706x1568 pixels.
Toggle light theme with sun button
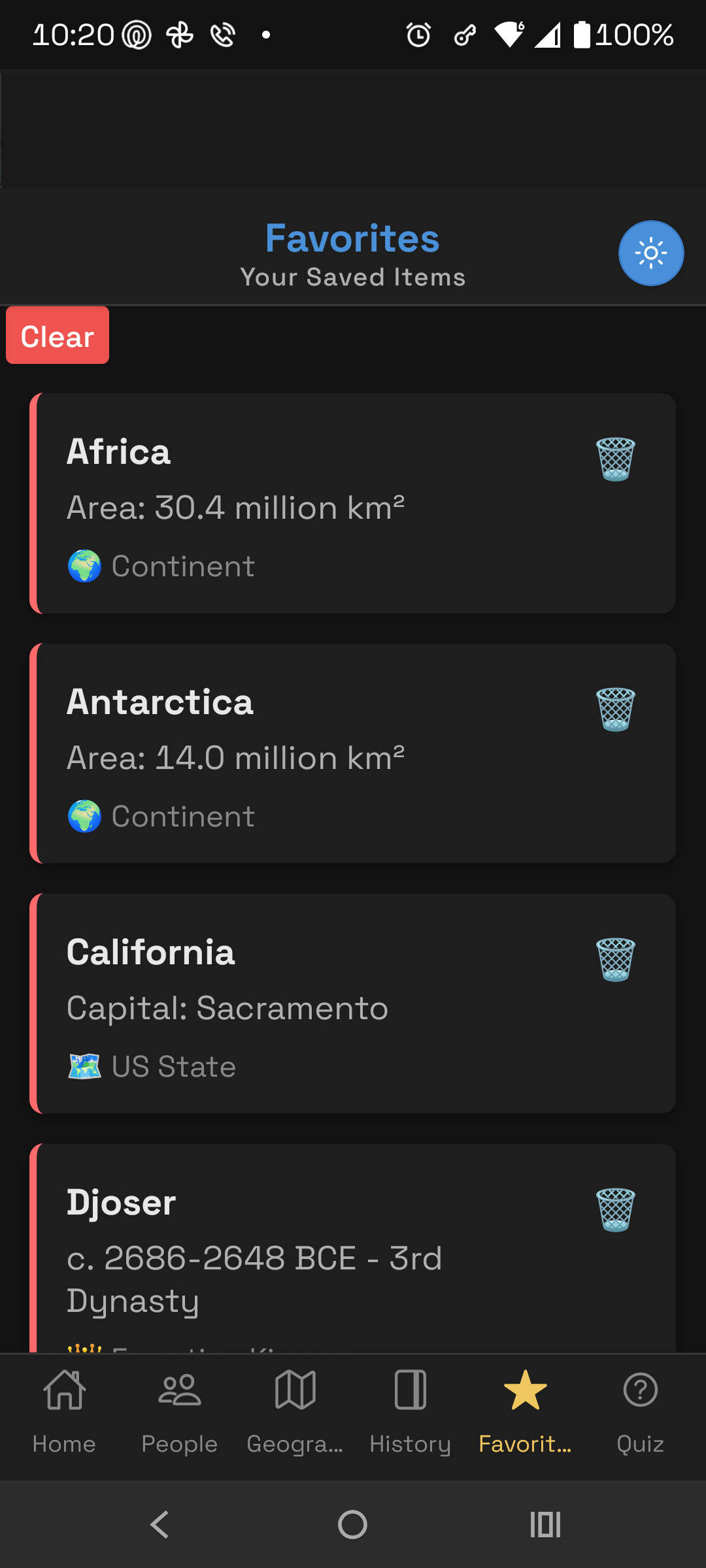(650, 253)
